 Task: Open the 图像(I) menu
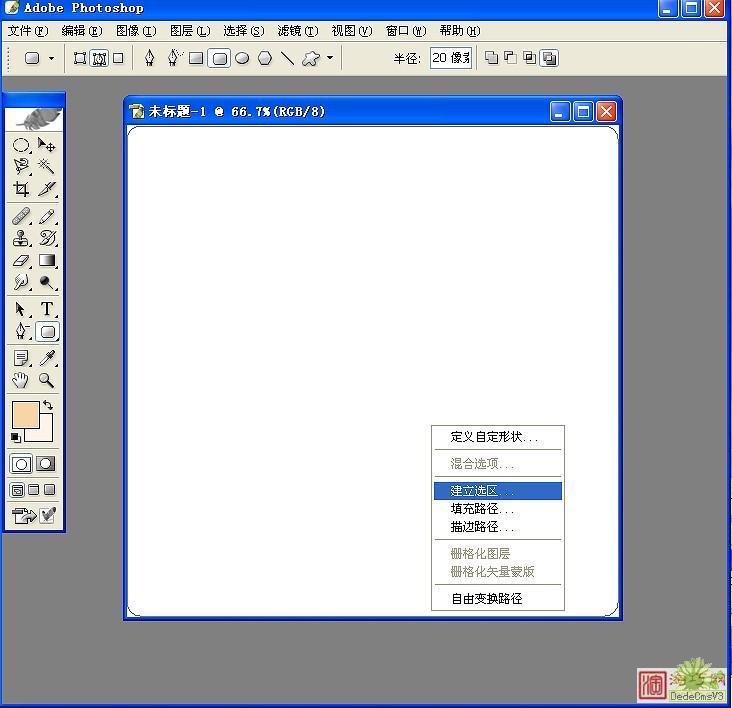[136, 31]
